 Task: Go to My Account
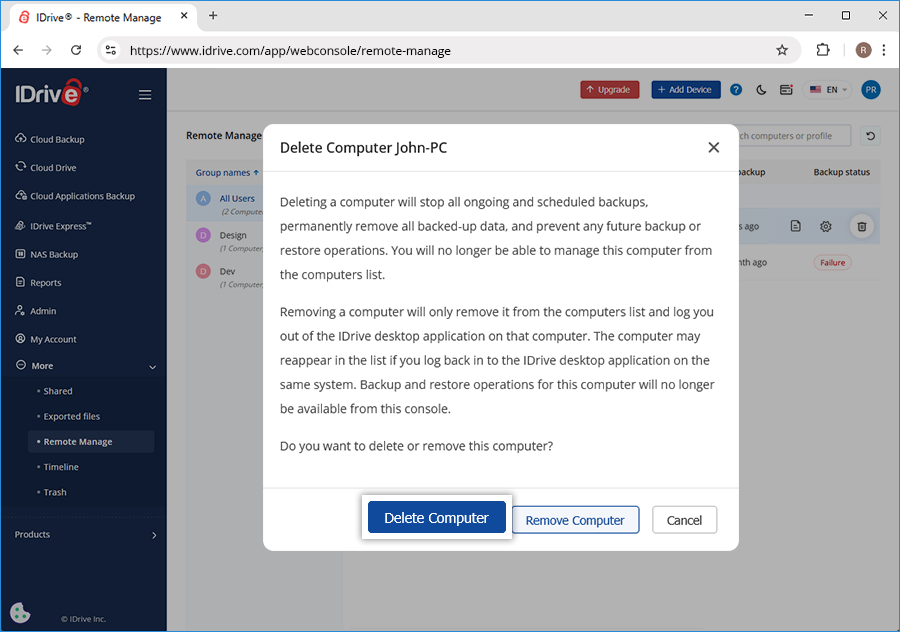[x=46, y=339]
